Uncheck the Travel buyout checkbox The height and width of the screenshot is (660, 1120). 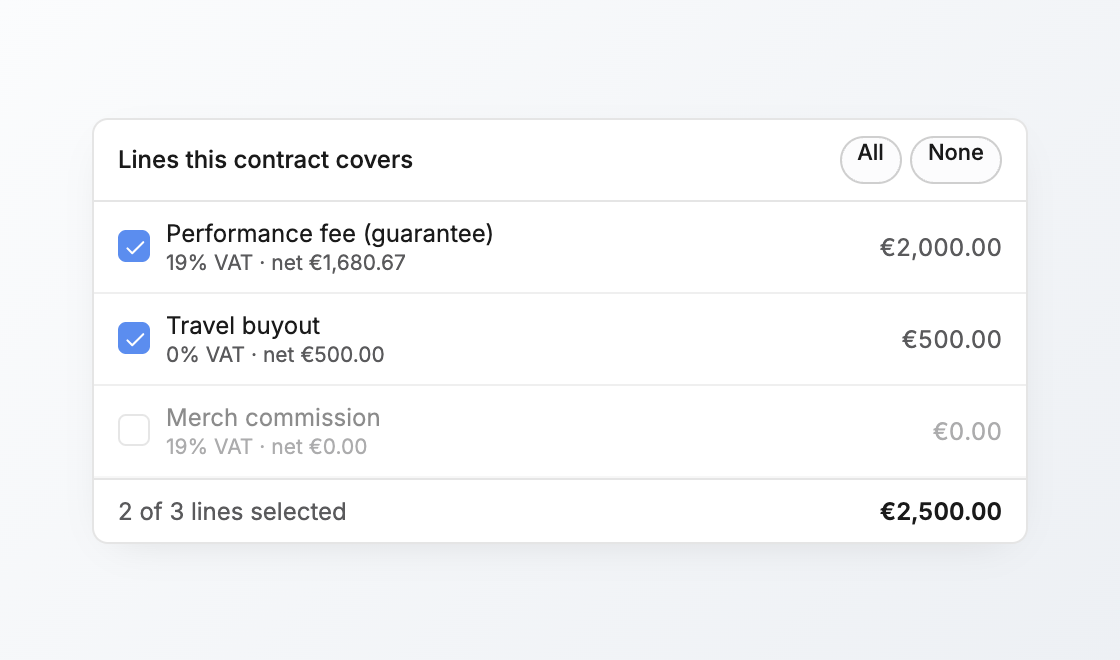click(x=134, y=339)
